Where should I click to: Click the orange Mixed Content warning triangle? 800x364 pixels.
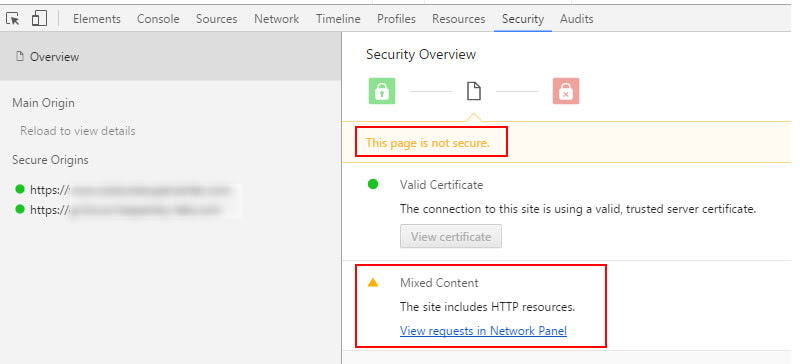click(373, 282)
